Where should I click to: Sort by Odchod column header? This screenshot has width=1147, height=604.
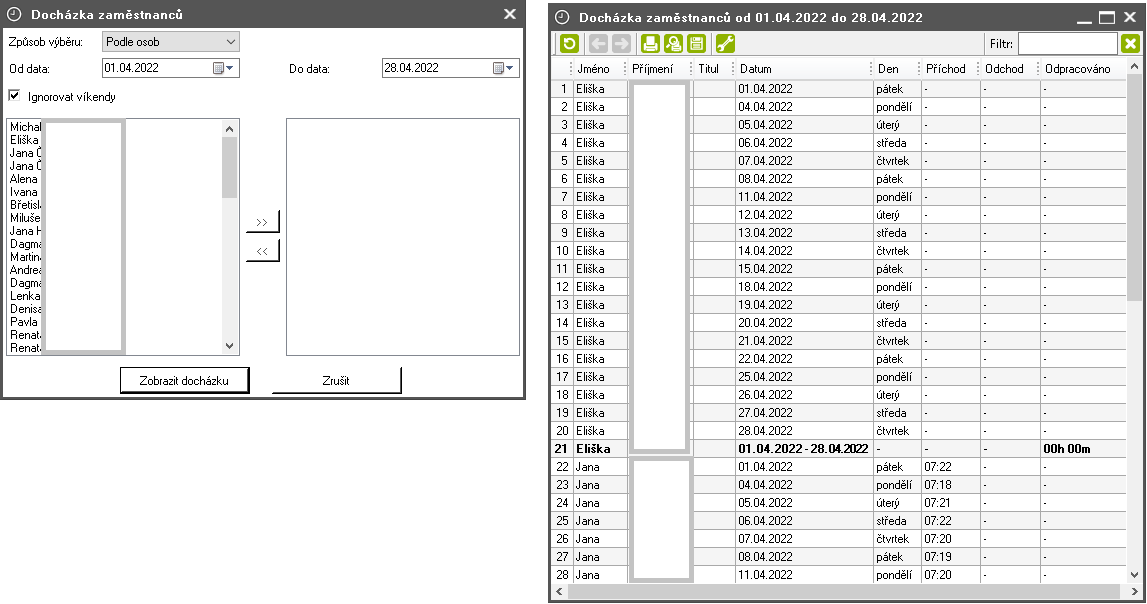click(x=1004, y=69)
